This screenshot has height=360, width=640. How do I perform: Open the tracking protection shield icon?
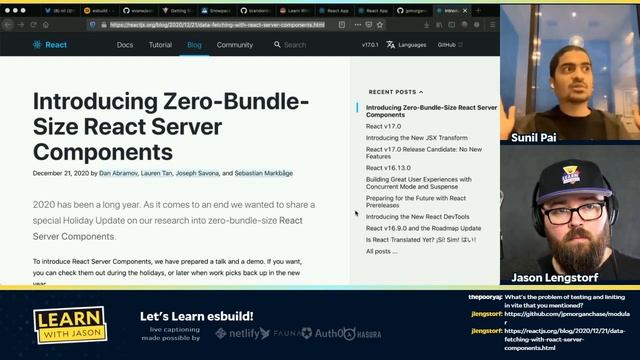(93, 25)
